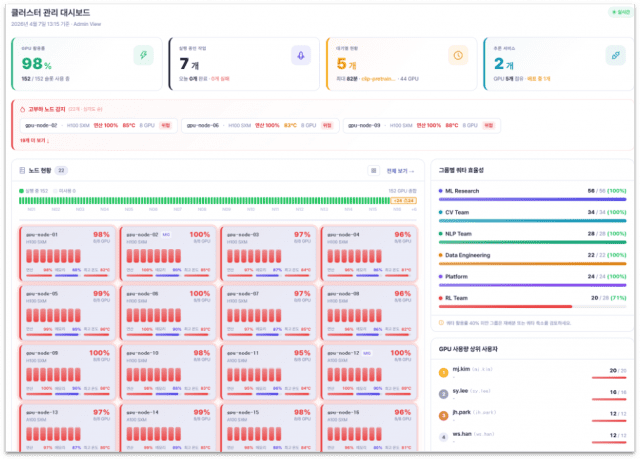
Task: Click the sy.lee user name
Action: 460,391
